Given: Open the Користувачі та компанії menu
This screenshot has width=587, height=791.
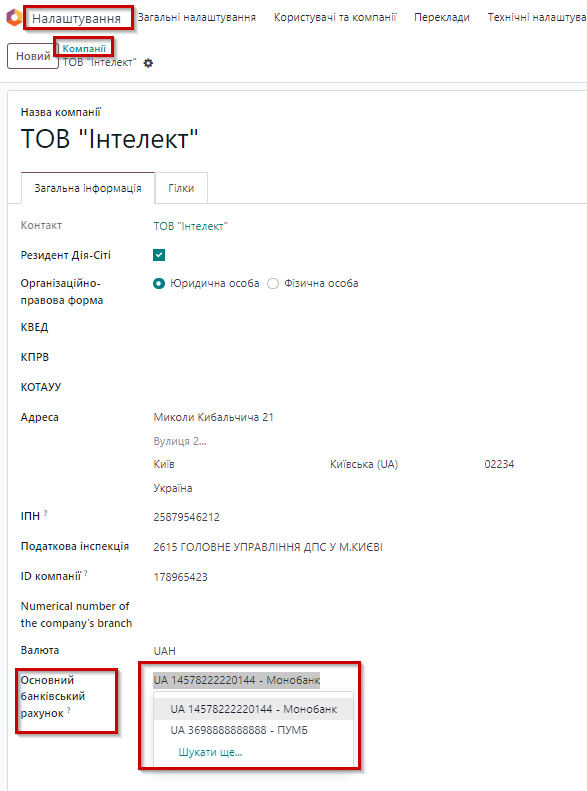Looking at the screenshot, I should pos(335,17).
